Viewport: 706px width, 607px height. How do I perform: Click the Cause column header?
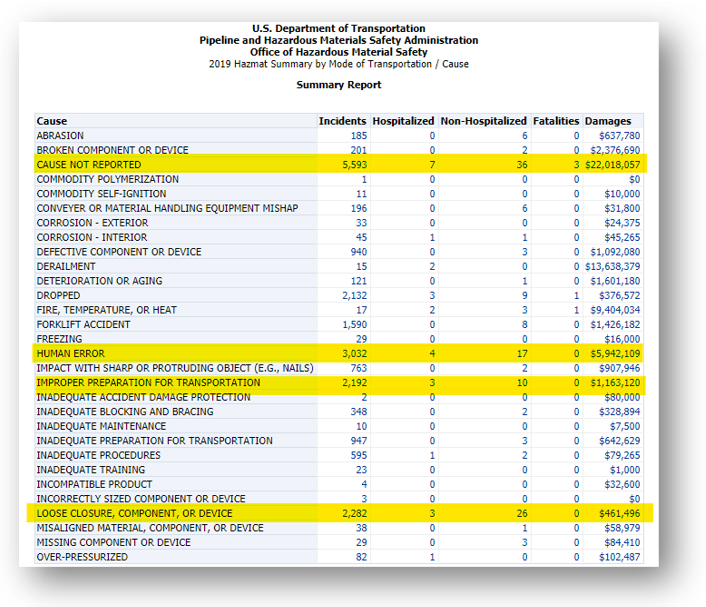coord(52,121)
